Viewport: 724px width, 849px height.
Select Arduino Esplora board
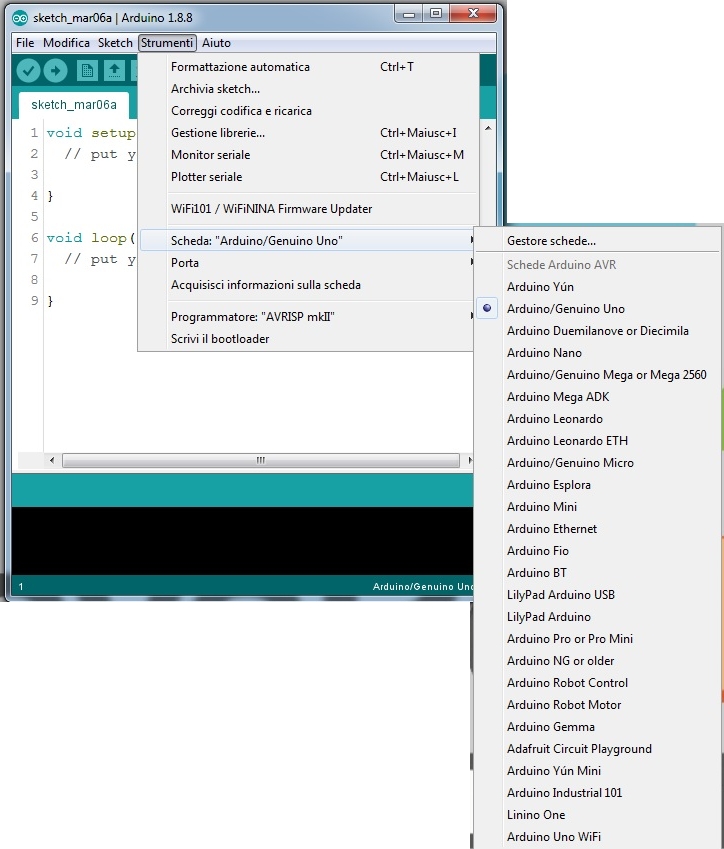pos(598,485)
